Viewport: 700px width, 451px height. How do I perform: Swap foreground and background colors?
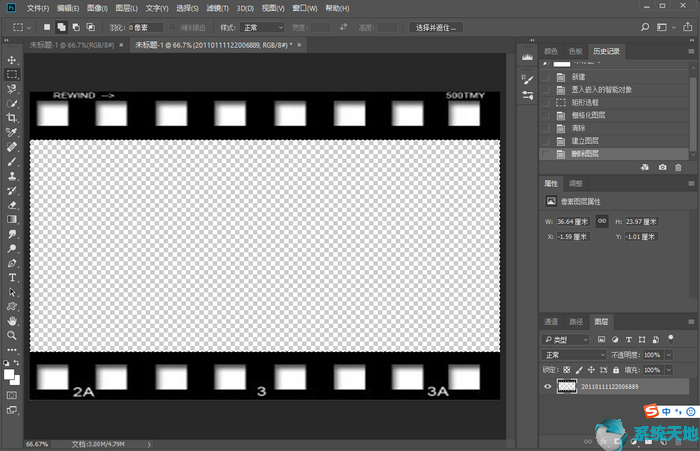coord(17,363)
